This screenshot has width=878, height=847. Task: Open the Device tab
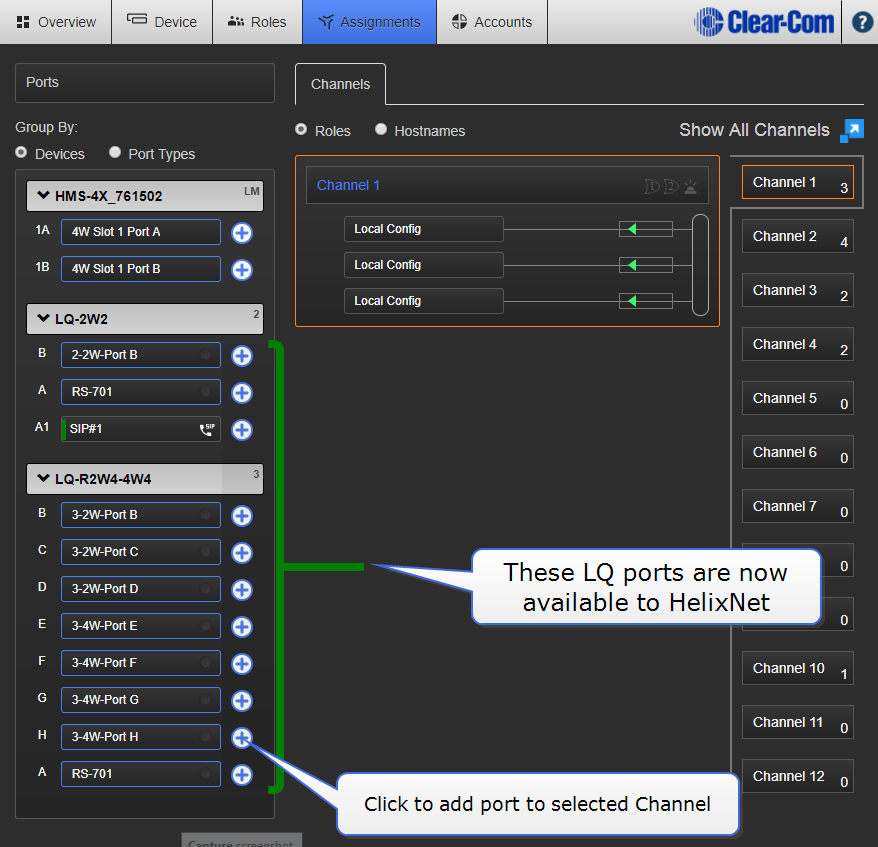pos(162,22)
